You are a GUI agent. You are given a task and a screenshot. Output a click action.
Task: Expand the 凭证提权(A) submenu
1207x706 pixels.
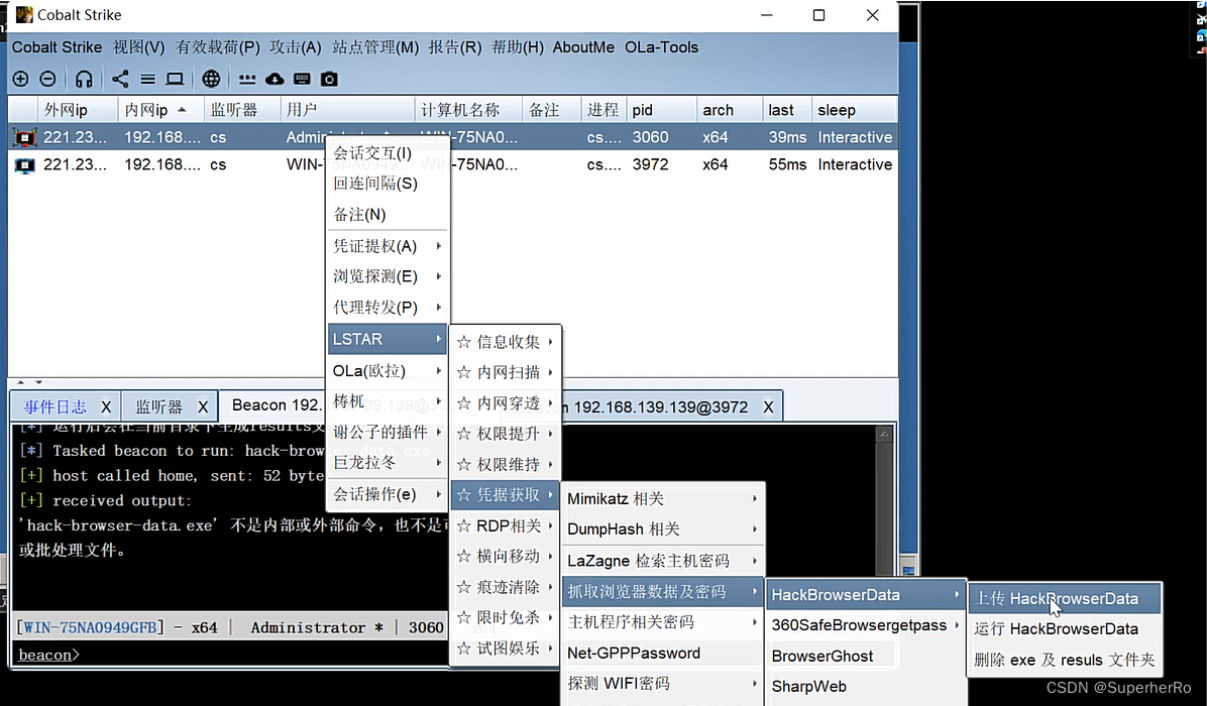pos(387,246)
